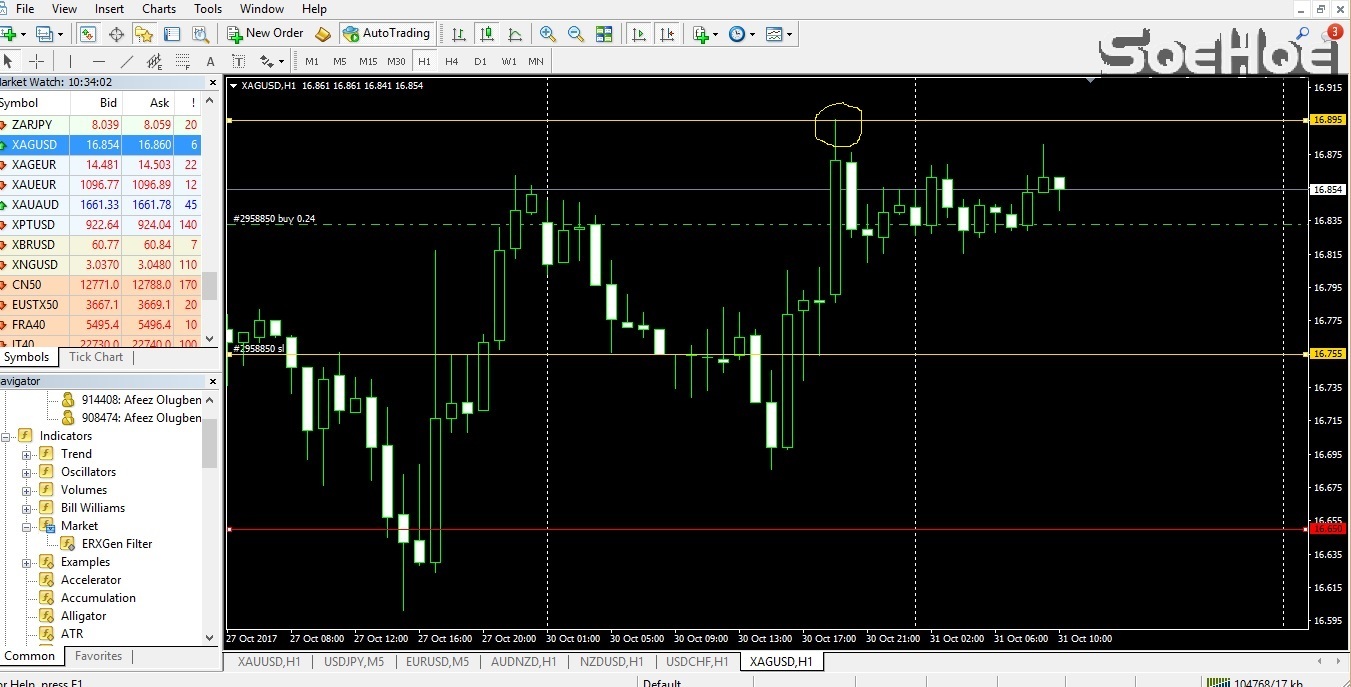Switch to the EURUSD,M5 chart tab
The width and height of the screenshot is (1351, 687).
click(437, 662)
